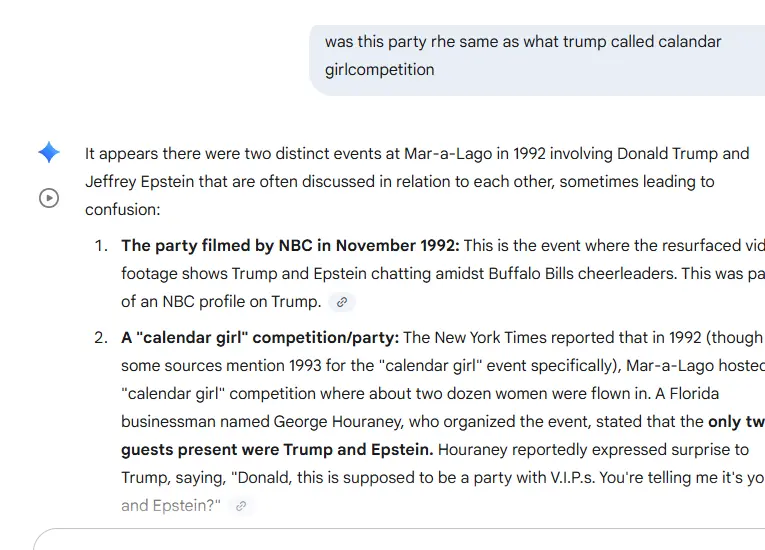Open source link chip after 'and Epstein?'
This screenshot has width=765, height=550.
click(x=240, y=506)
